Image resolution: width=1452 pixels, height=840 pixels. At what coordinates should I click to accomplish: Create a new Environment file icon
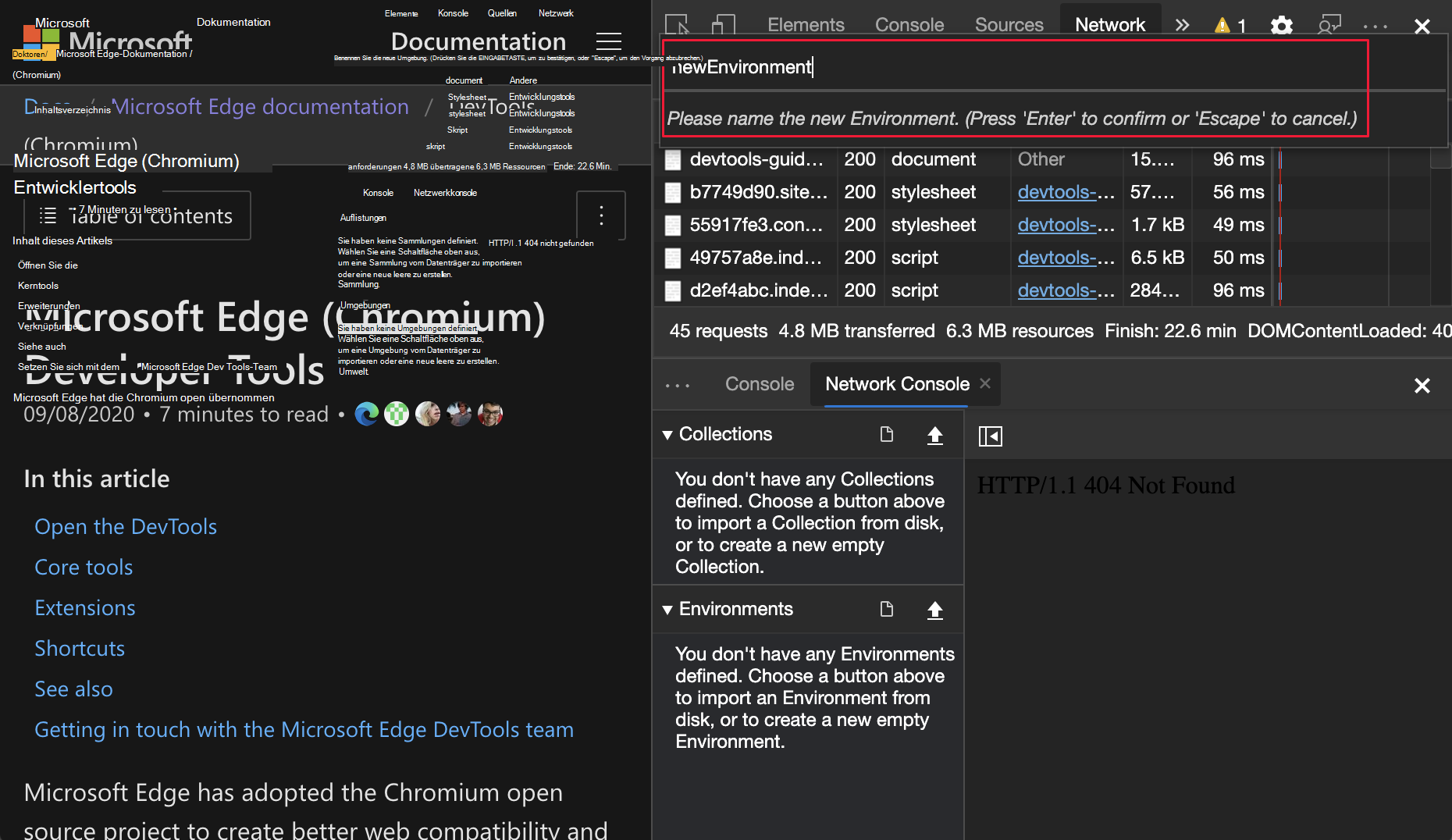point(887,609)
